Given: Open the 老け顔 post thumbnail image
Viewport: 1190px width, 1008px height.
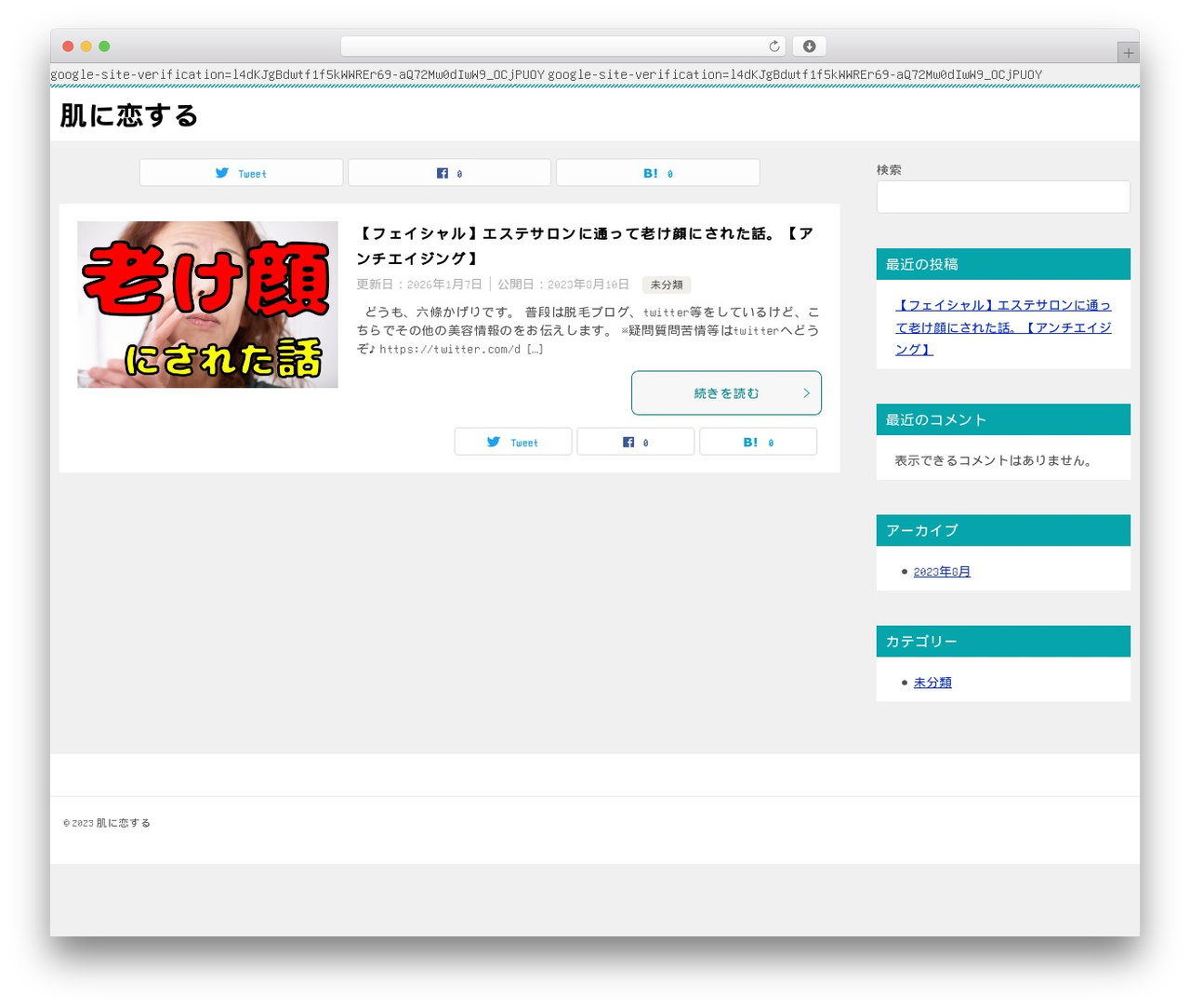Looking at the screenshot, I should 207,305.
